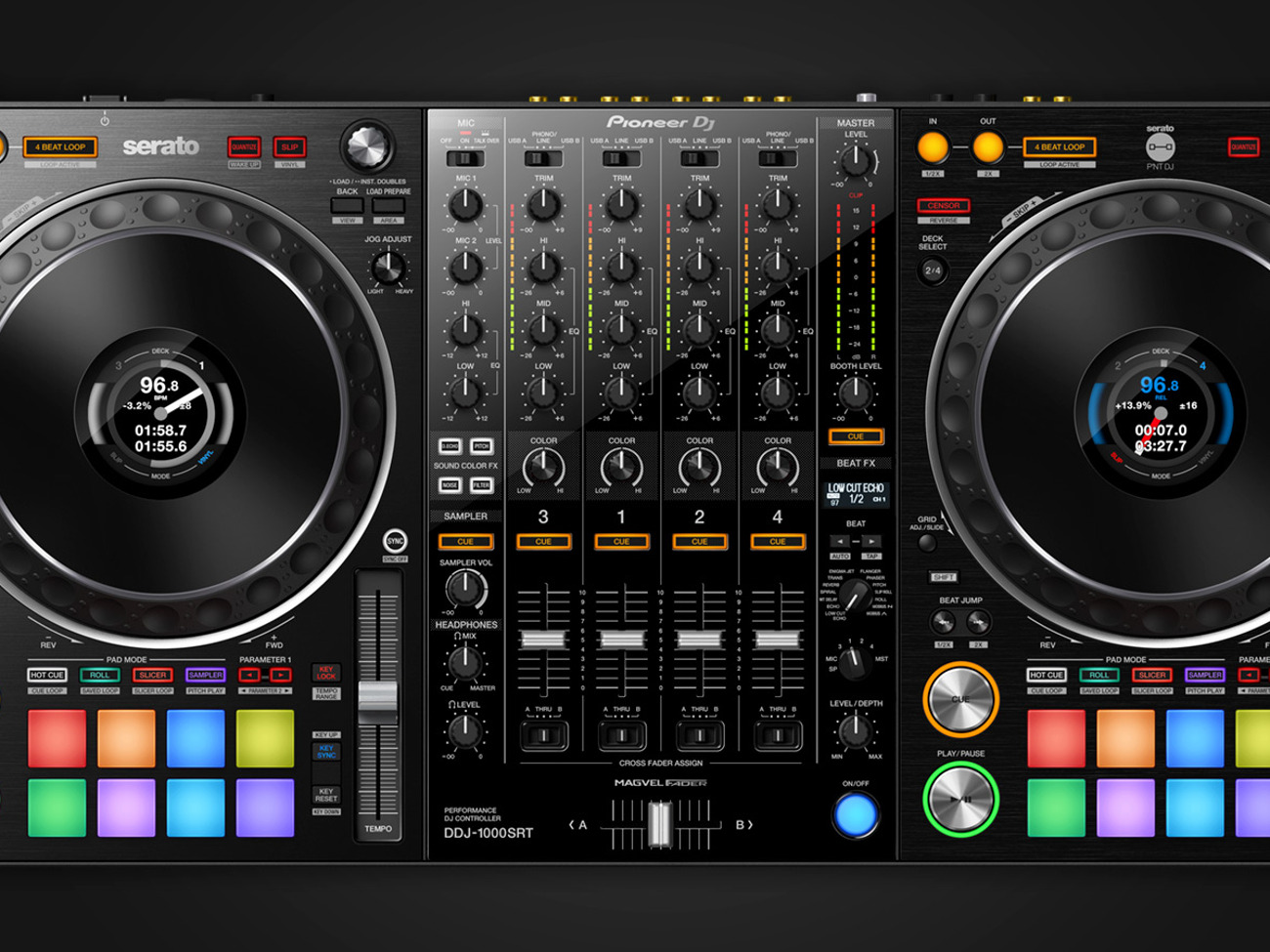
Task: Select right deck HOT CUE pad mode
Action: point(1046,675)
